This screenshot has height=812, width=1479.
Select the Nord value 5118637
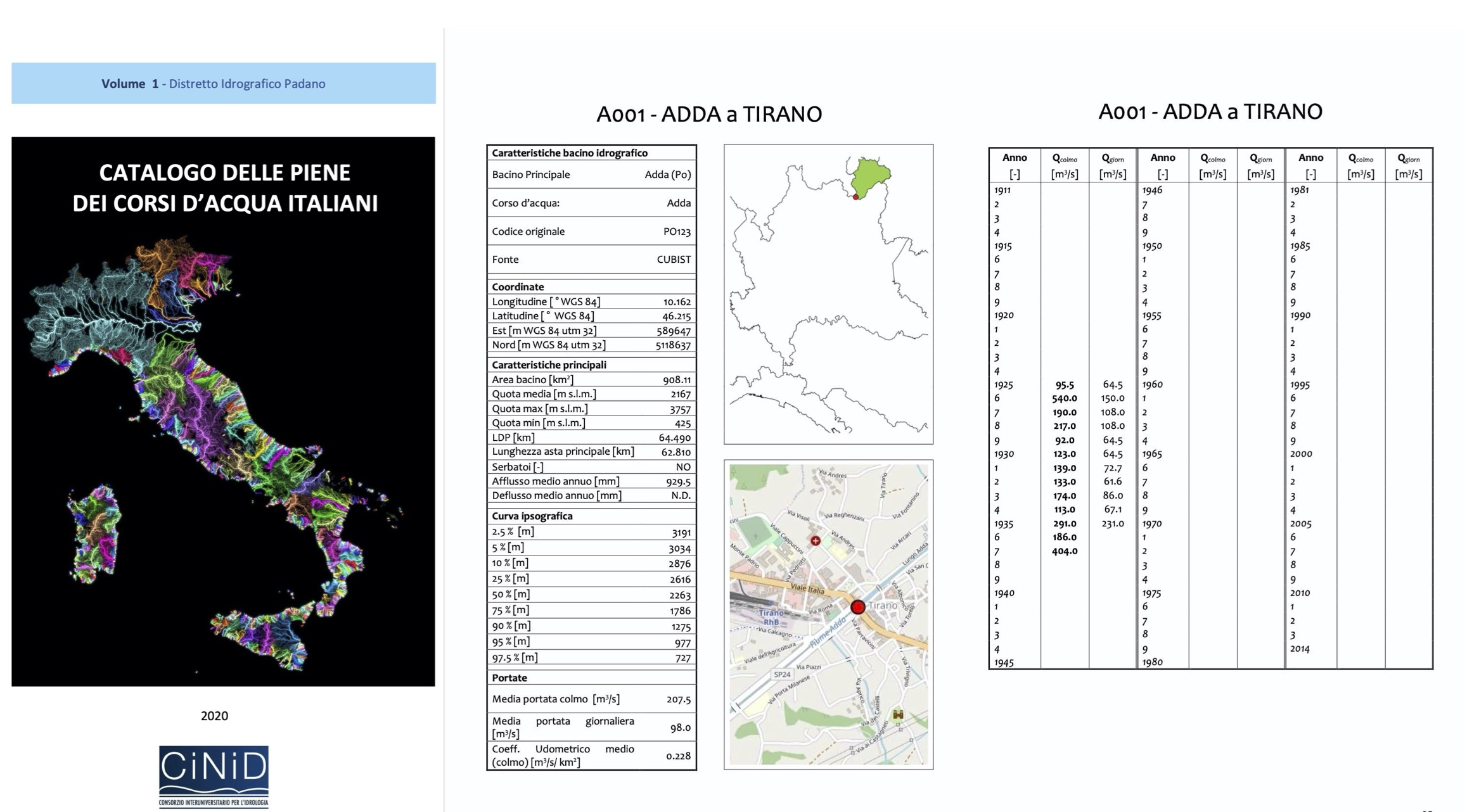coord(673,345)
